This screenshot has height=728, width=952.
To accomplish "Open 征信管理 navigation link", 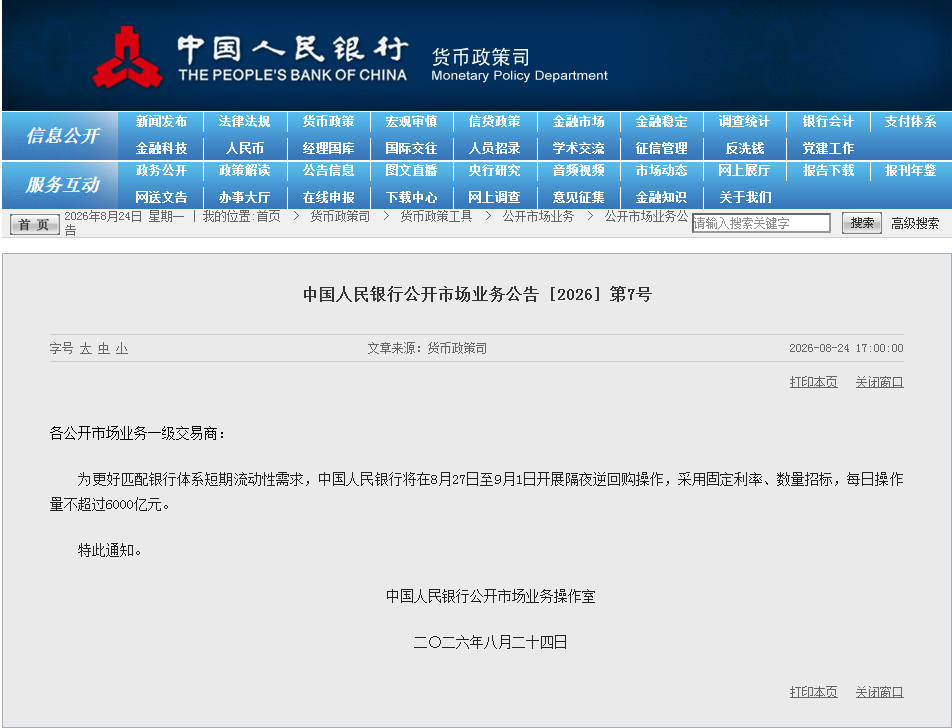I will 661,148.
